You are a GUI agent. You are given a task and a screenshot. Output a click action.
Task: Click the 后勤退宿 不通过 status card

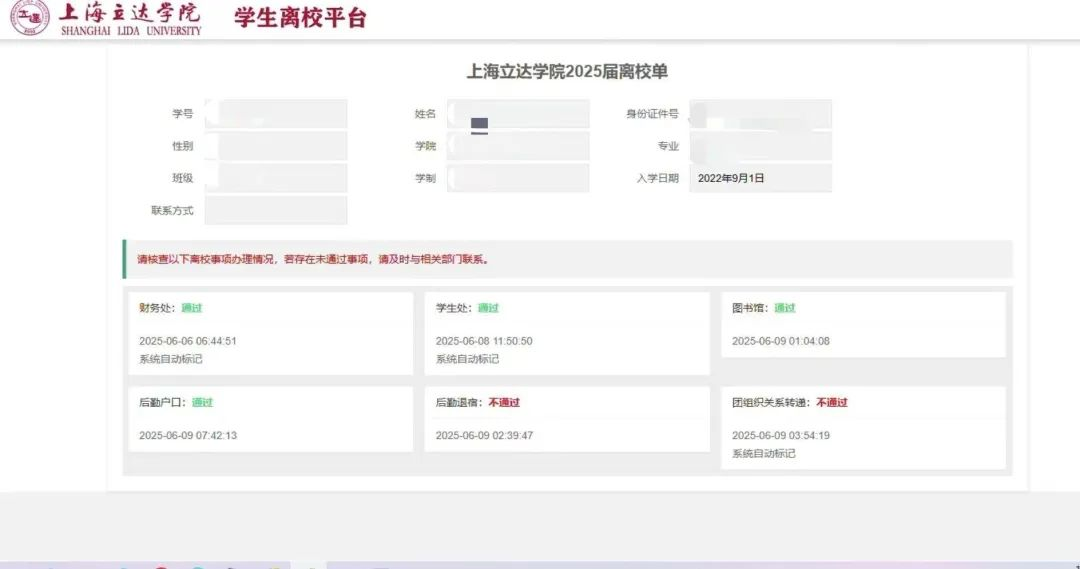pyautogui.click(x=567, y=419)
